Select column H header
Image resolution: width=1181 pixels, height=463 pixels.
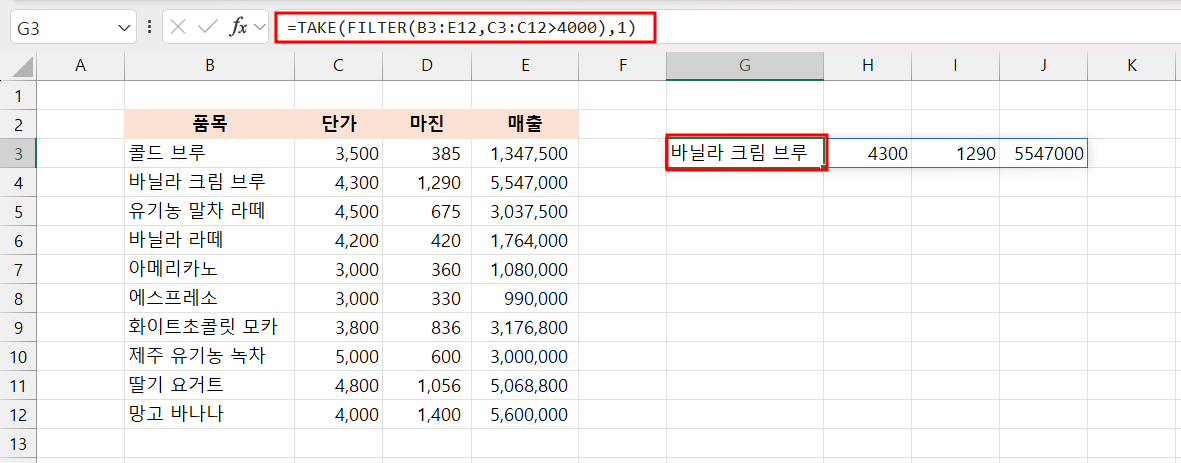point(868,65)
